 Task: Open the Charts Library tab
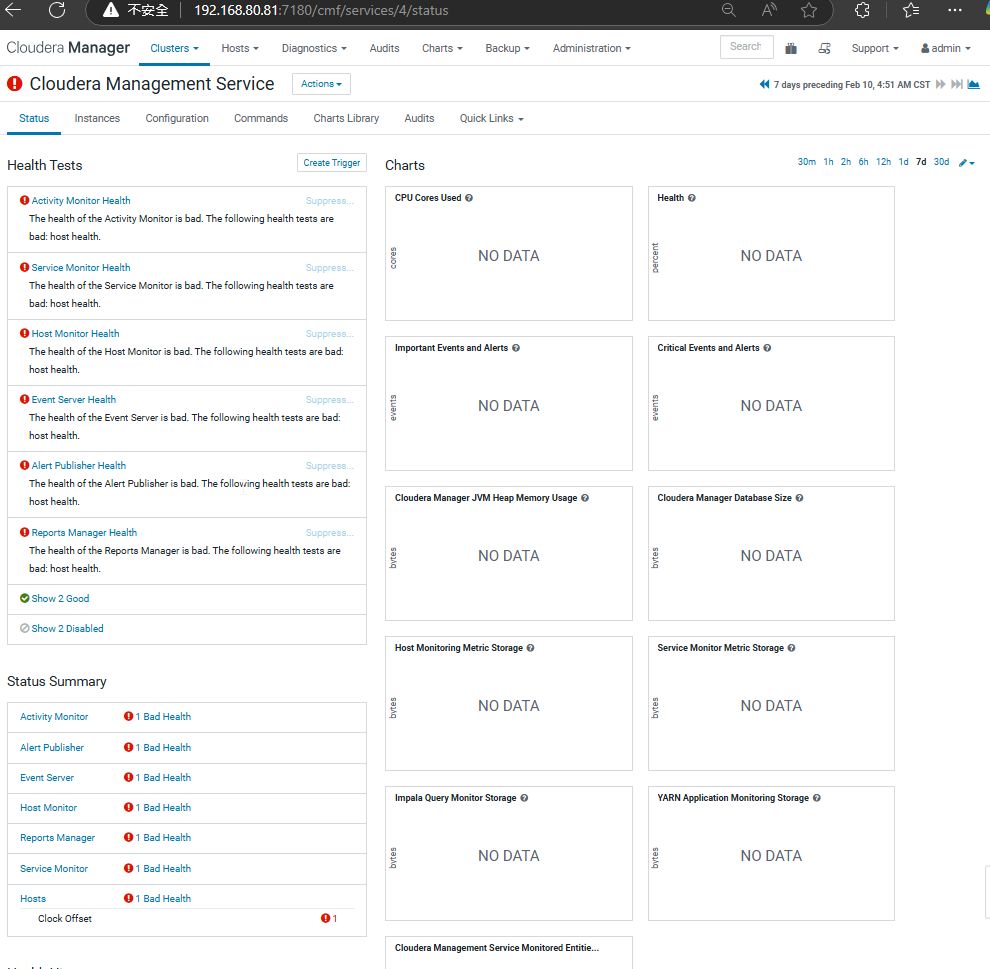(x=346, y=118)
